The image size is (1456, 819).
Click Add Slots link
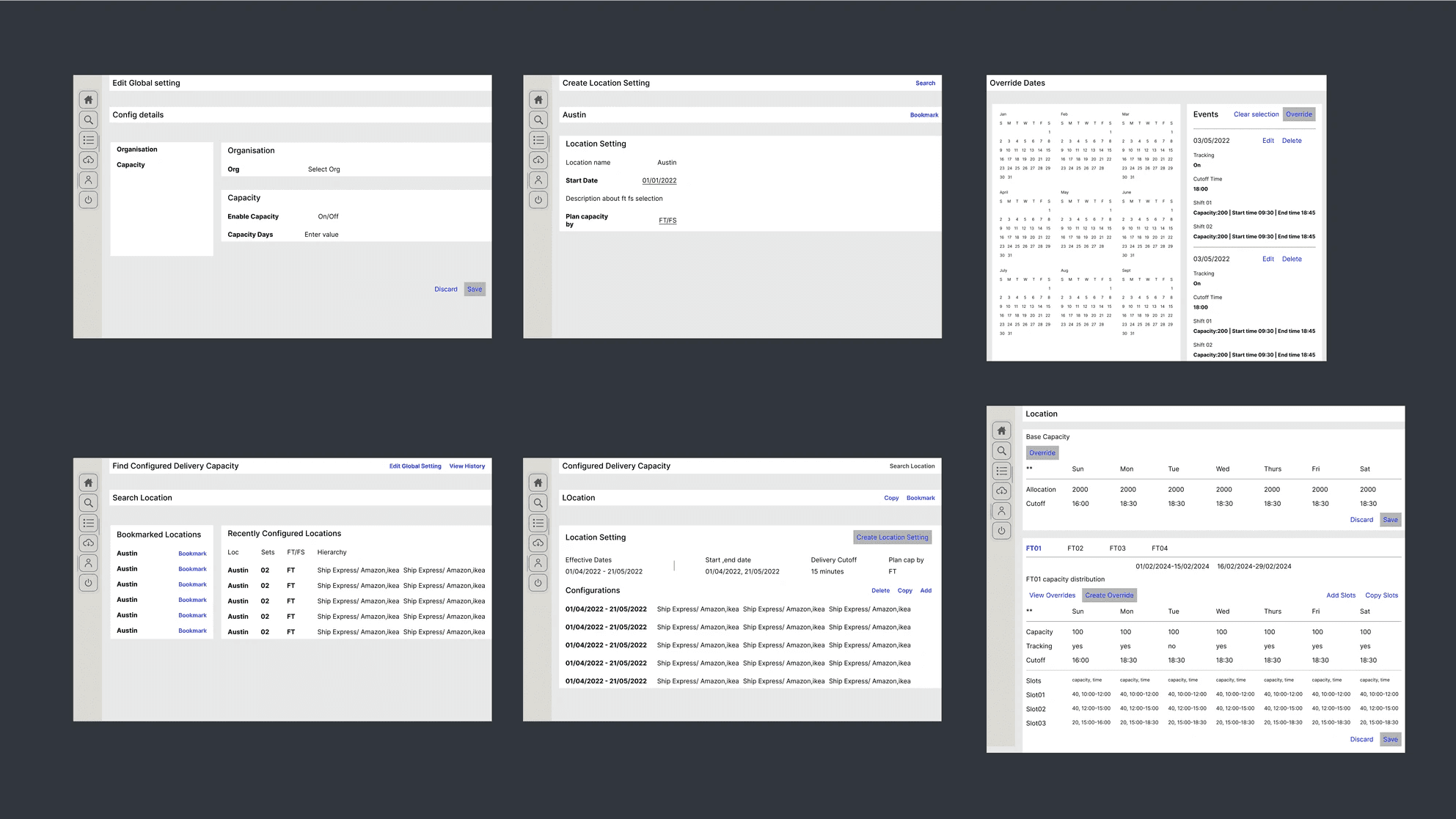1341,595
